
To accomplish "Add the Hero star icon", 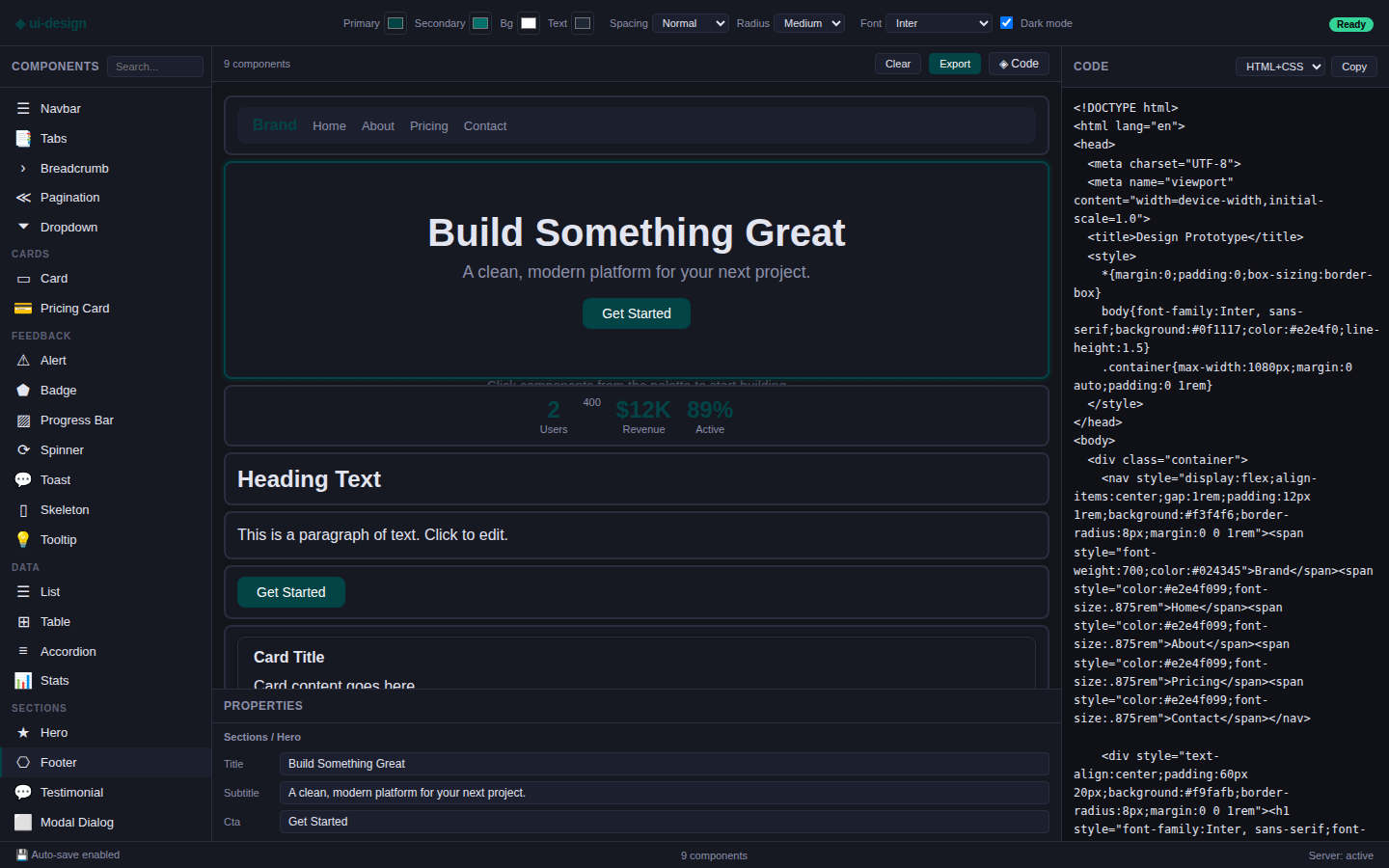I will 23,733.
